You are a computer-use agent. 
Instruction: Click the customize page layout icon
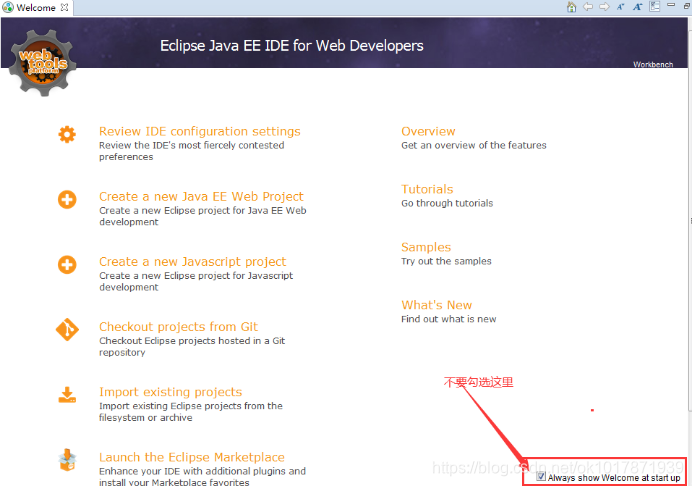[x=655, y=6]
